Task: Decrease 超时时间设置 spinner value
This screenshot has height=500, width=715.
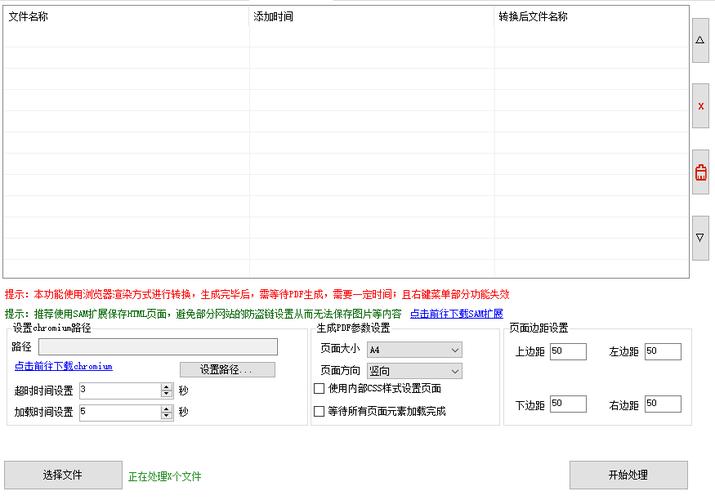Action: [x=166, y=394]
